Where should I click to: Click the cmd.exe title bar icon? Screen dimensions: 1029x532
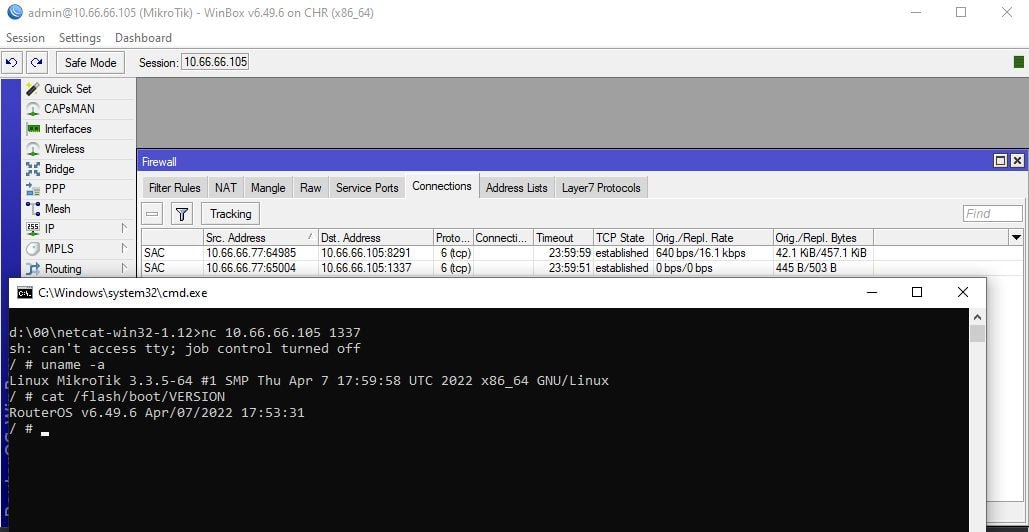click(24, 293)
